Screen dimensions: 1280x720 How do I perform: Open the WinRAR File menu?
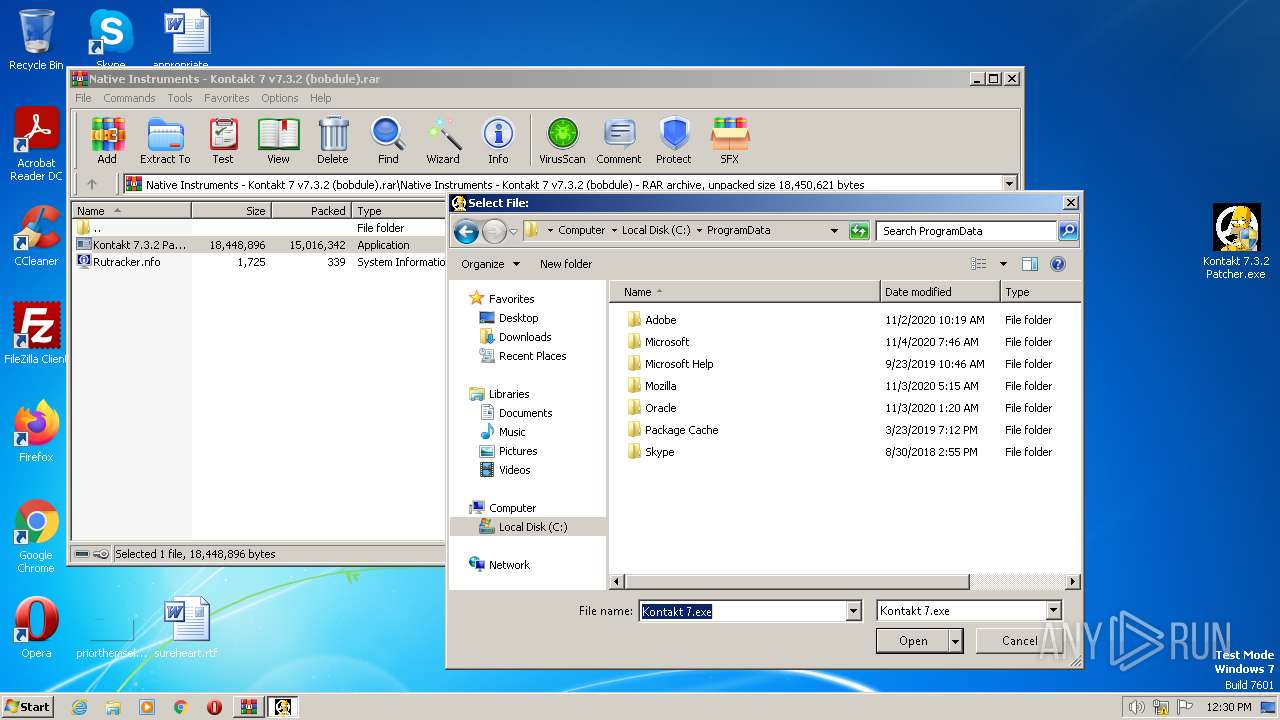point(83,98)
